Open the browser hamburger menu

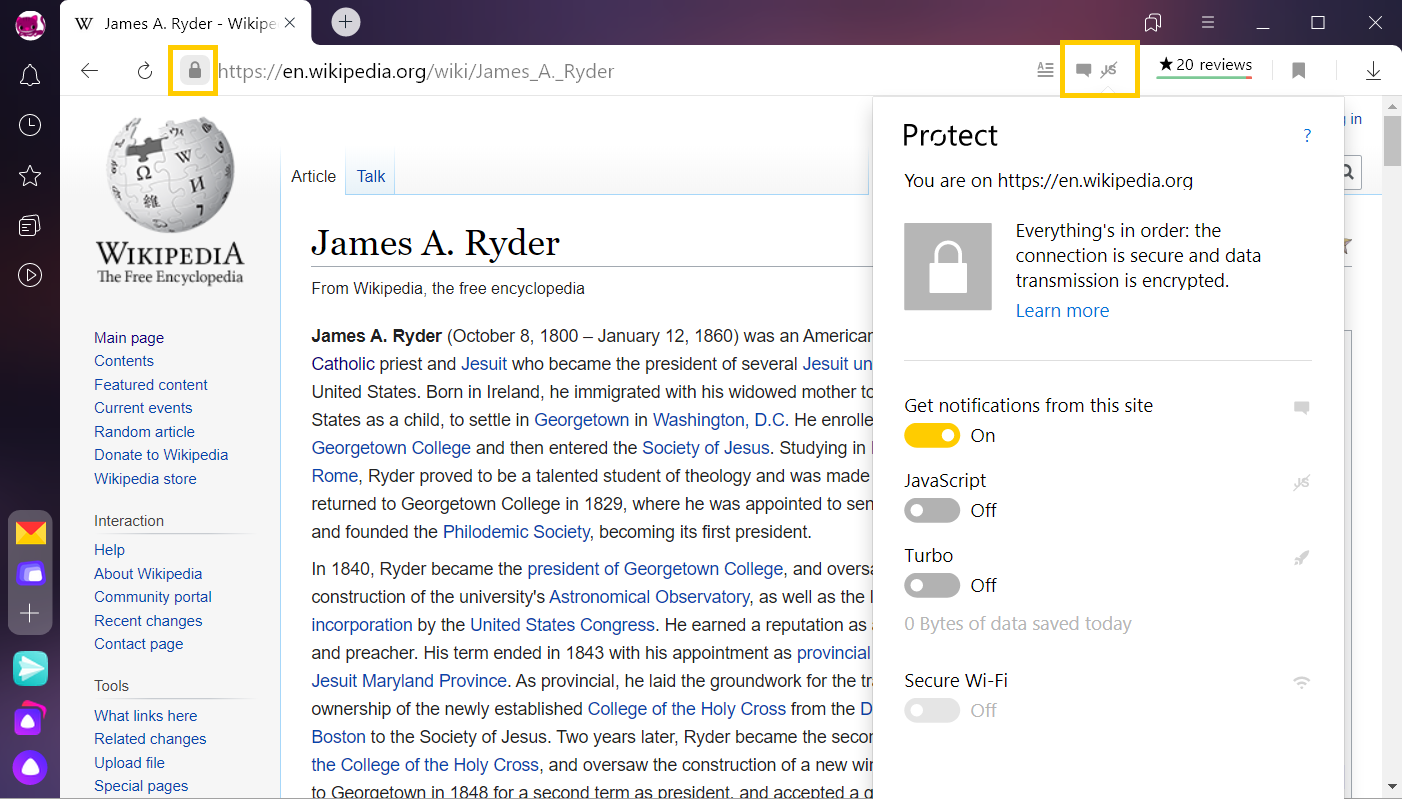point(1208,22)
